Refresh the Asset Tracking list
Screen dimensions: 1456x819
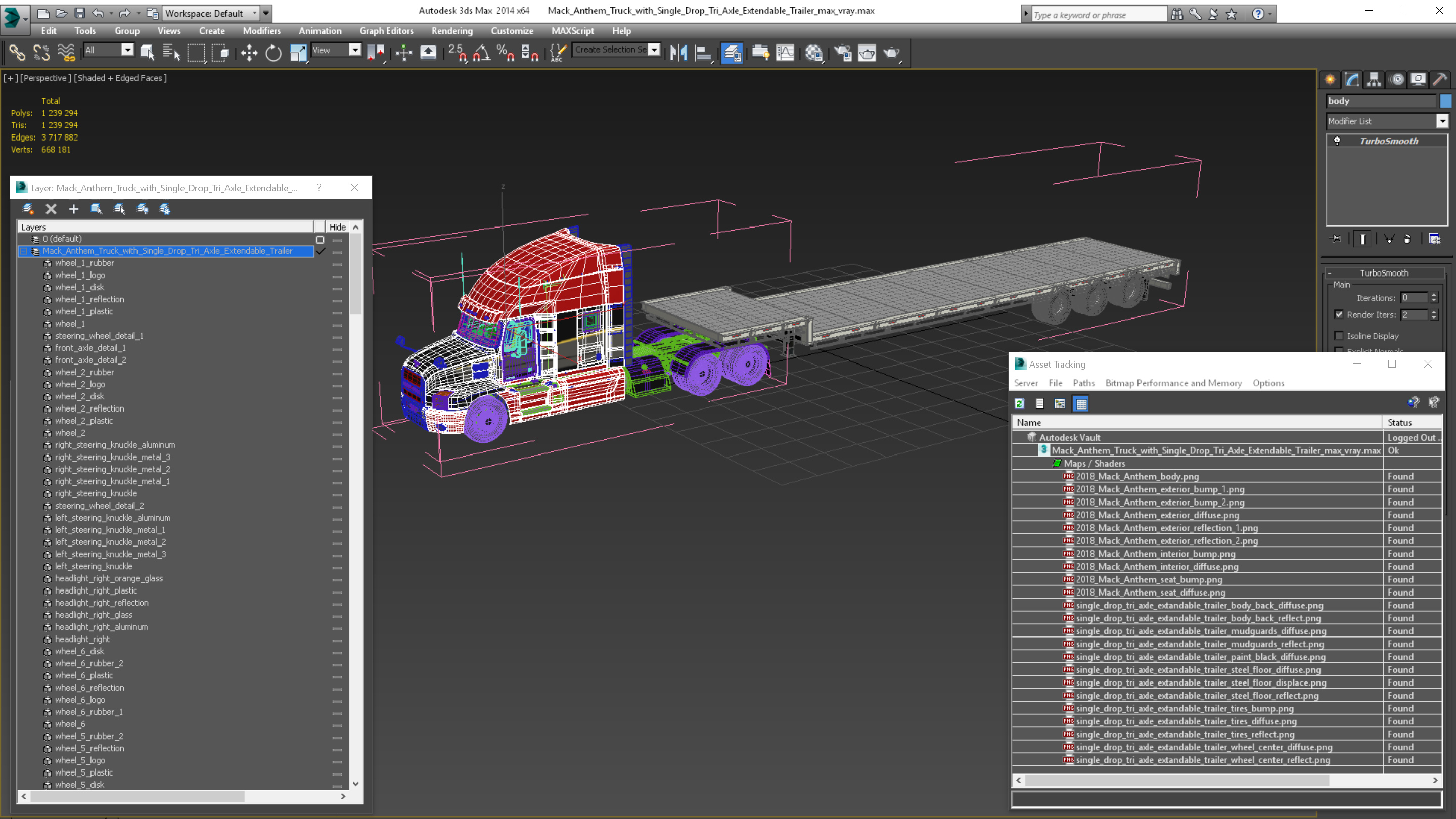click(x=1019, y=403)
